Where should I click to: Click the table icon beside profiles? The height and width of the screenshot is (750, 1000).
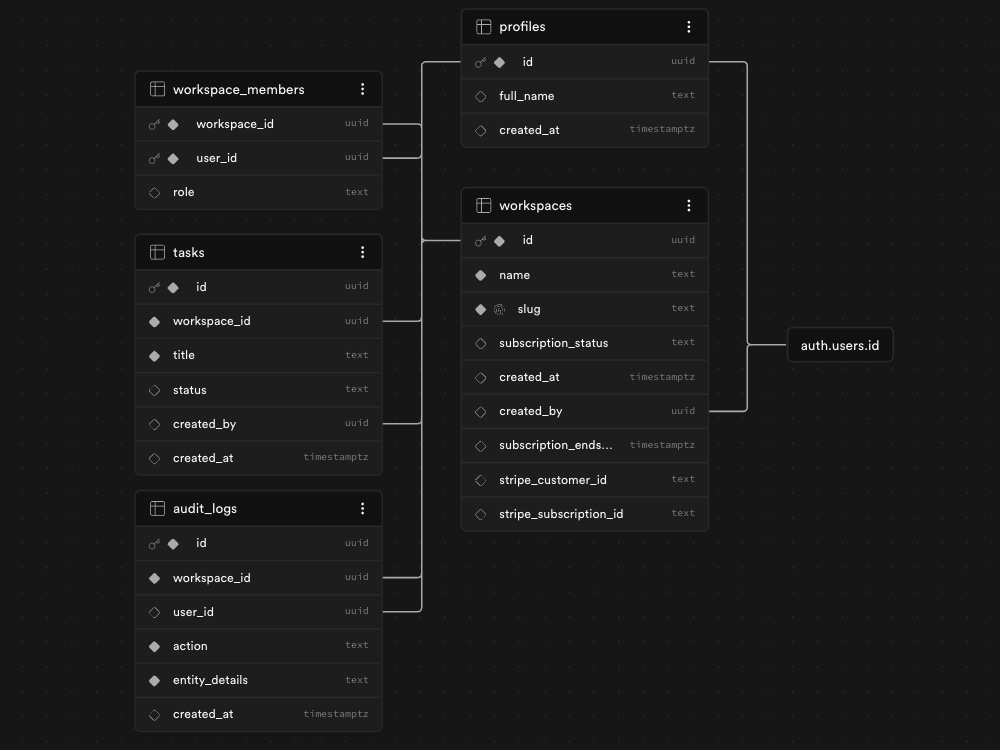coord(483,27)
